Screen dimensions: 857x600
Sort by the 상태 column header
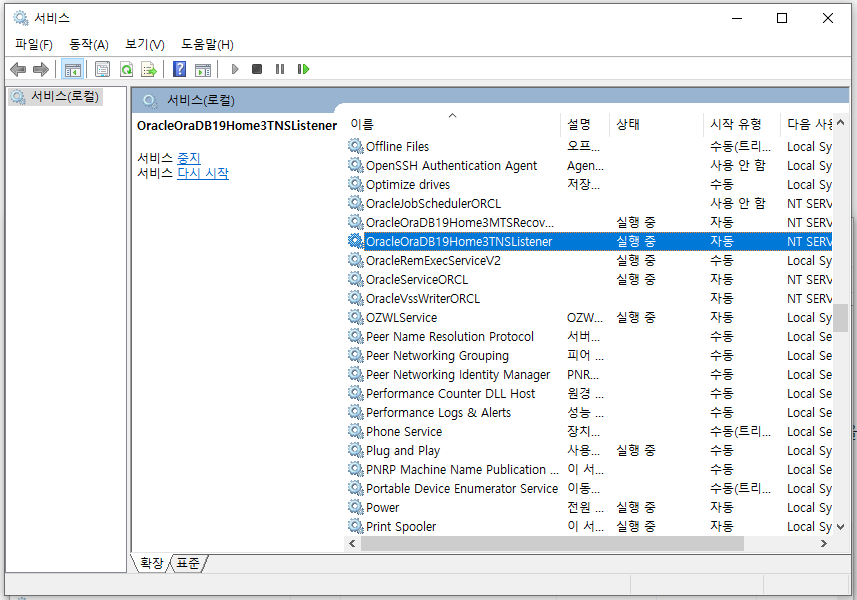(x=656, y=125)
